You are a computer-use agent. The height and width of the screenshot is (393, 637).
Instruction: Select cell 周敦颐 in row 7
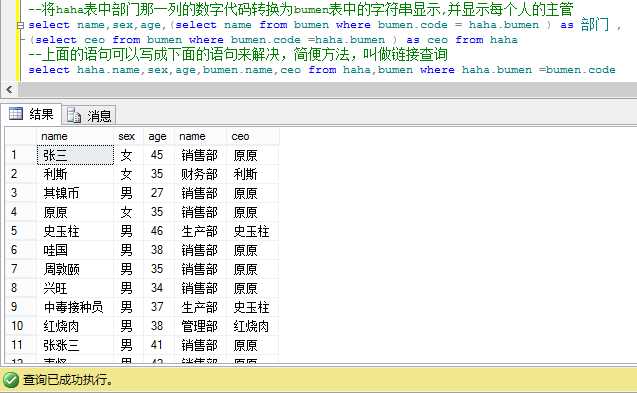75,269
